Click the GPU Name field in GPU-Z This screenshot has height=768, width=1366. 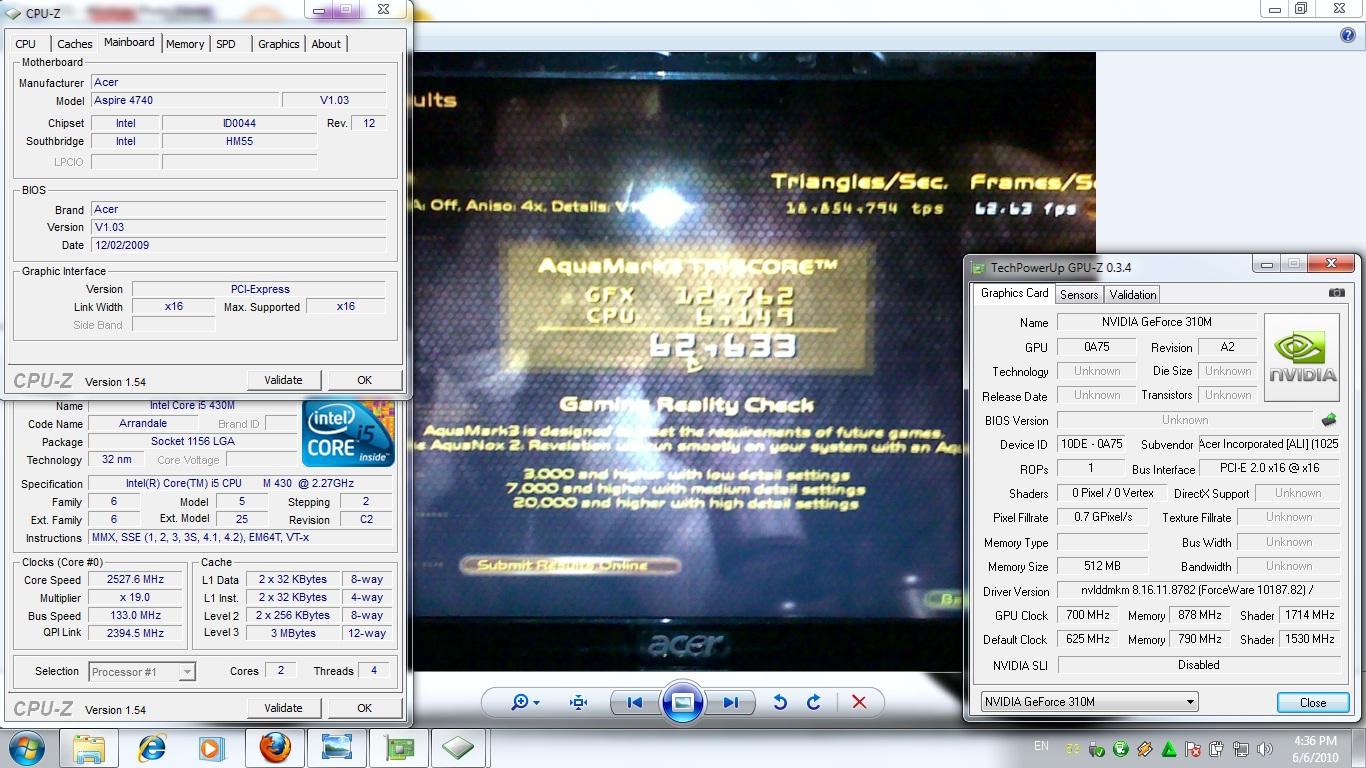coord(1156,322)
